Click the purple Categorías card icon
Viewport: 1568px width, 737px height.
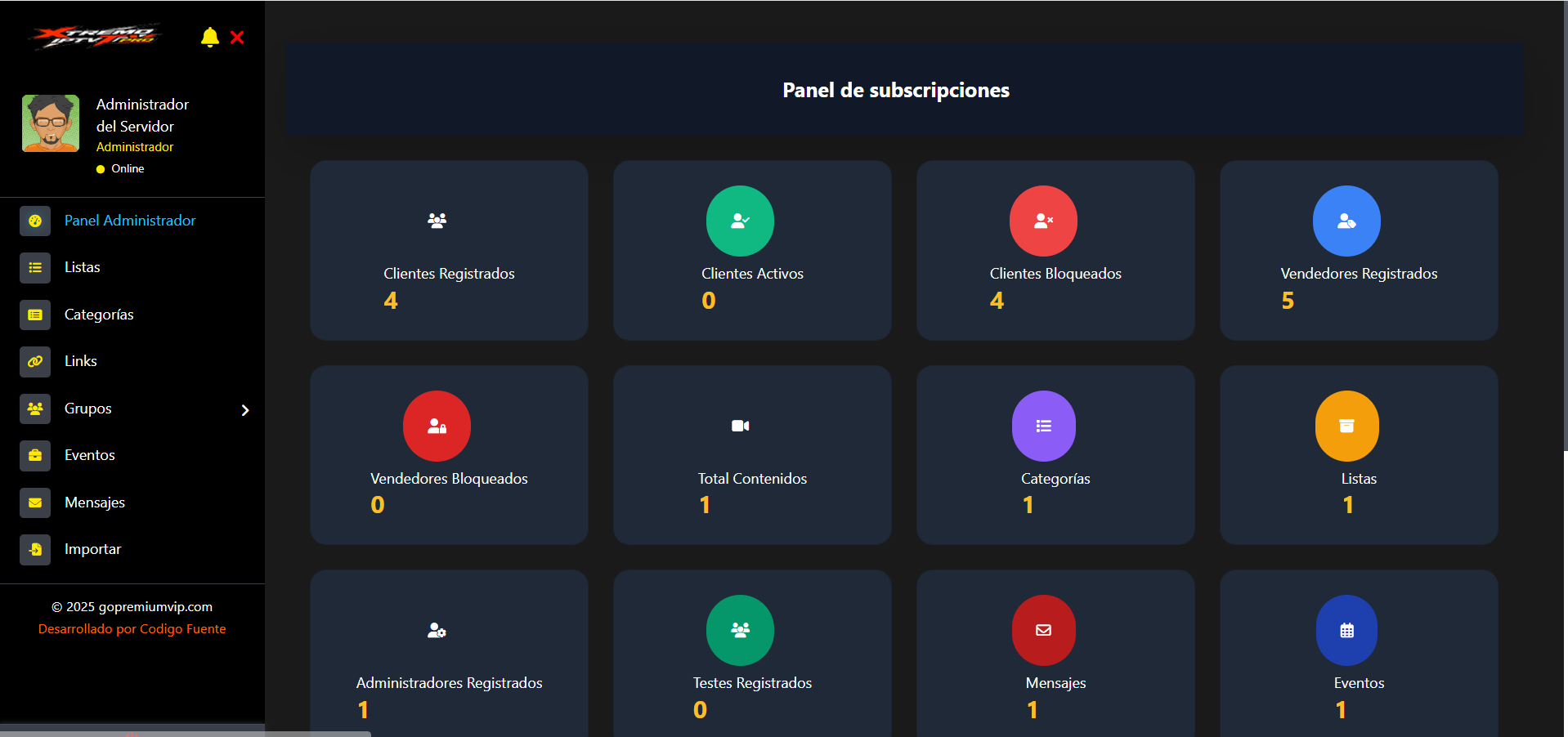[x=1043, y=426]
